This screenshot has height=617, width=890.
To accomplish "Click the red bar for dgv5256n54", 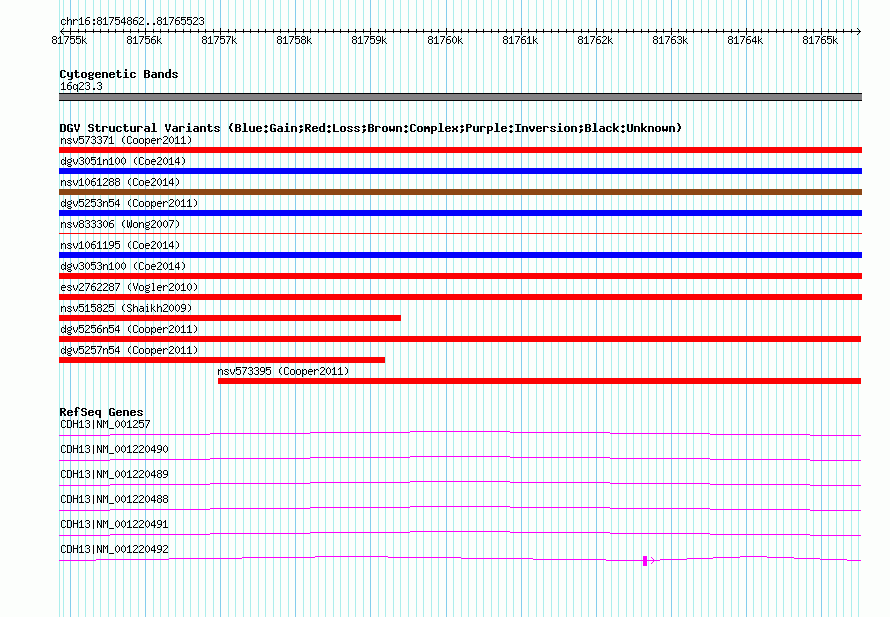I will tap(460, 339).
